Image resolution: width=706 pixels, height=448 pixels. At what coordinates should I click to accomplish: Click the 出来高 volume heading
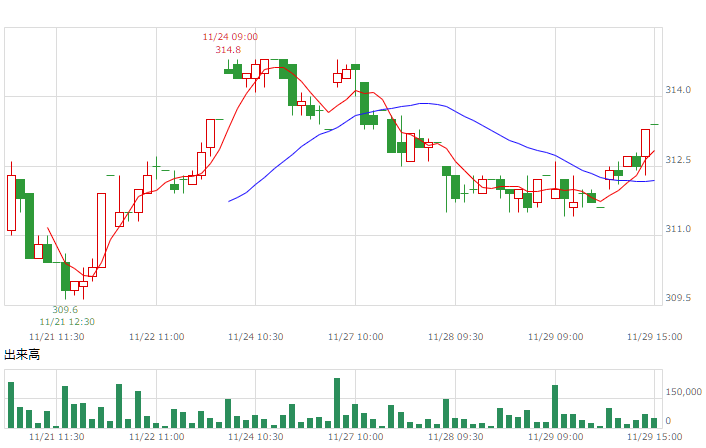[x=22, y=355]
